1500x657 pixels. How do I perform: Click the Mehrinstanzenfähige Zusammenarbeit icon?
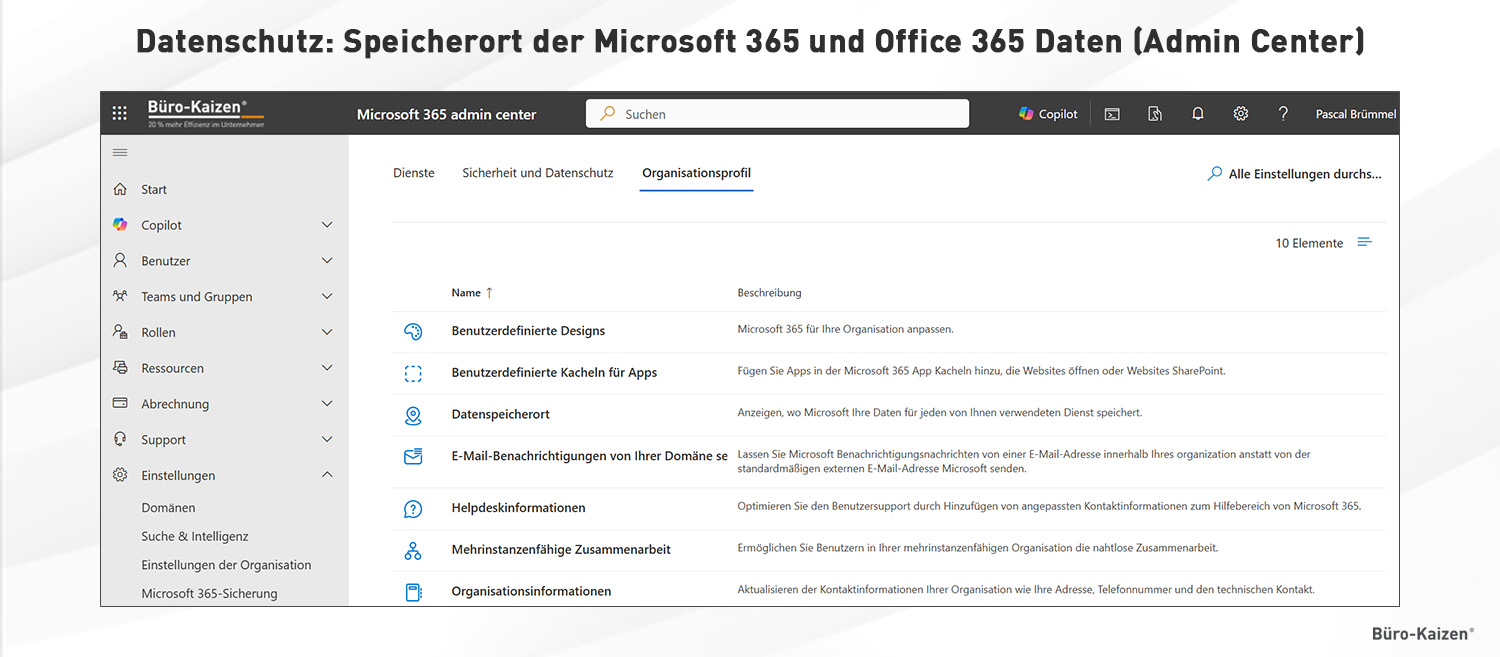(413, 550)
